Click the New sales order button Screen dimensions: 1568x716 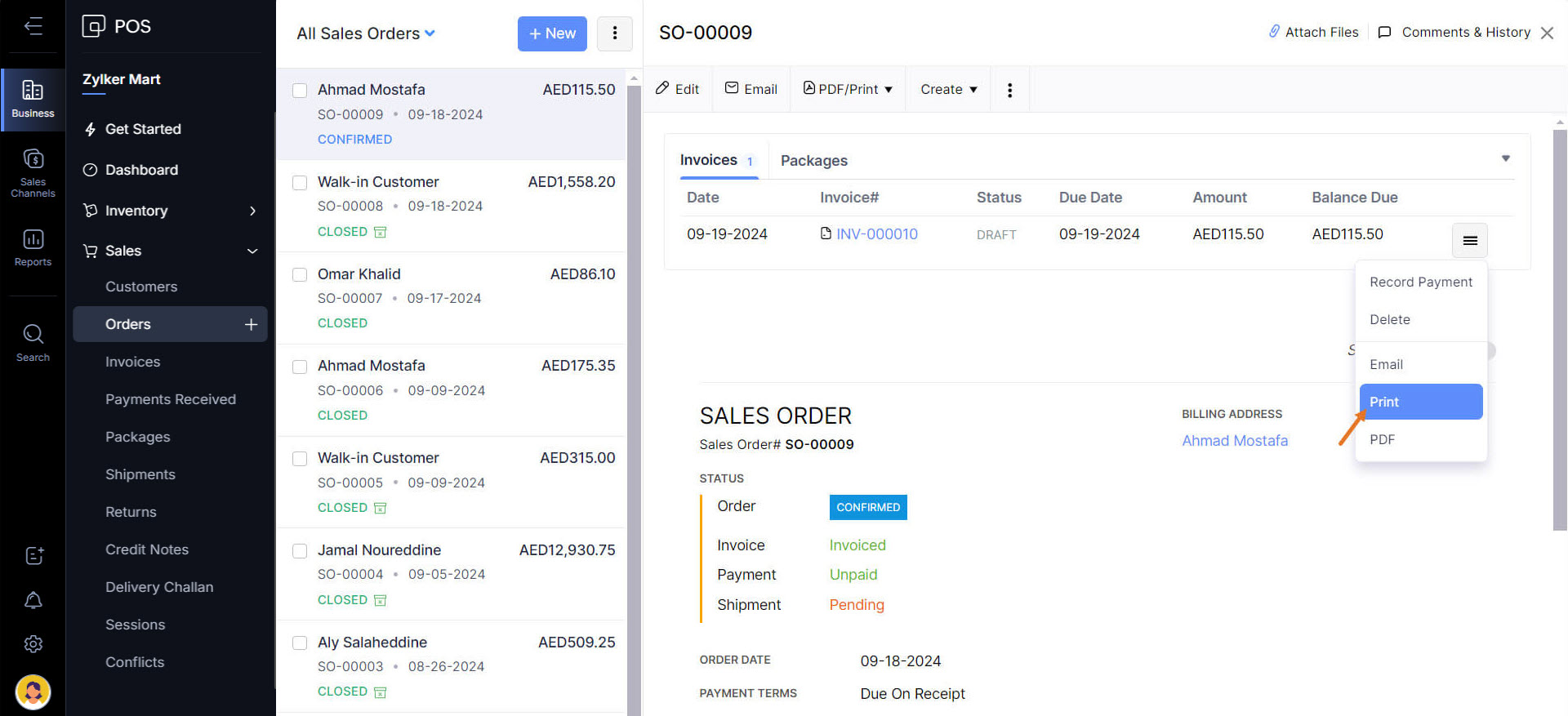pyautogui.click(x=552, y=33)
